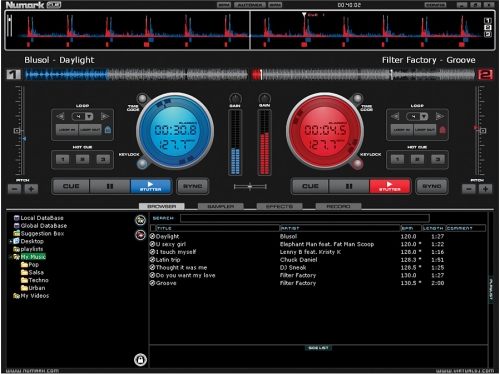The image size is (500, 374).
Task: Toggle Time Code on deck 2
Action: 357,99
